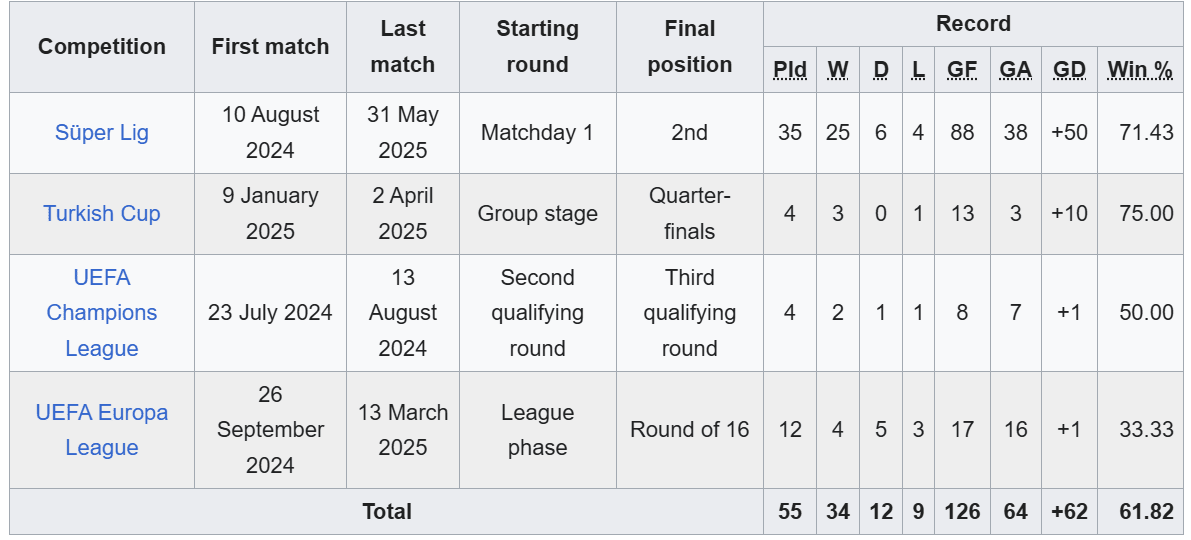
Task: Click the D column header abbreviation
Action: 881,70
